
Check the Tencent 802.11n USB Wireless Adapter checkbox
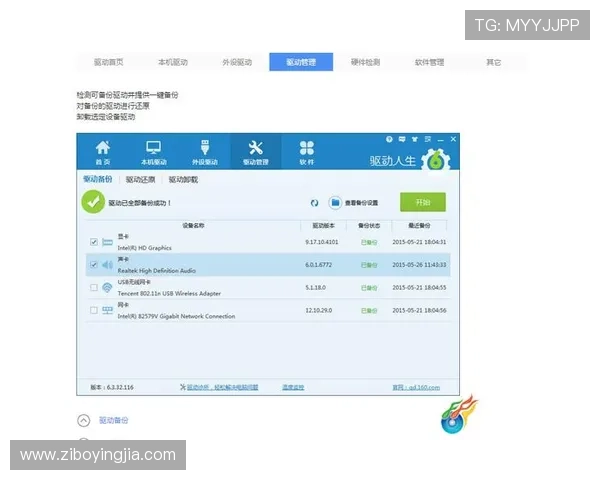(94, 287)
